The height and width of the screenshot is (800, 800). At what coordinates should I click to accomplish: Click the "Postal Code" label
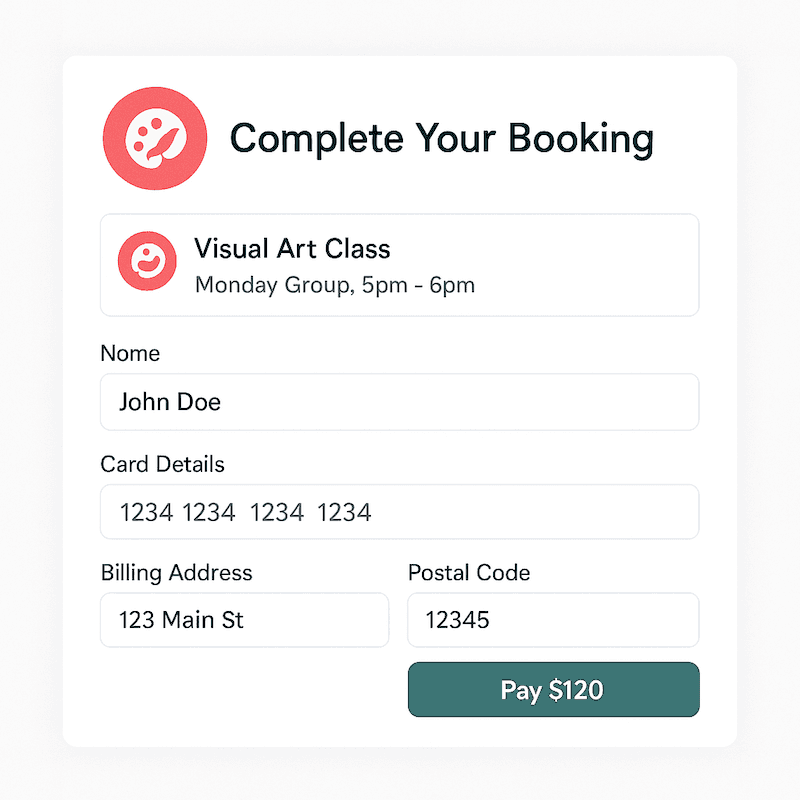[x=468, y=573]
